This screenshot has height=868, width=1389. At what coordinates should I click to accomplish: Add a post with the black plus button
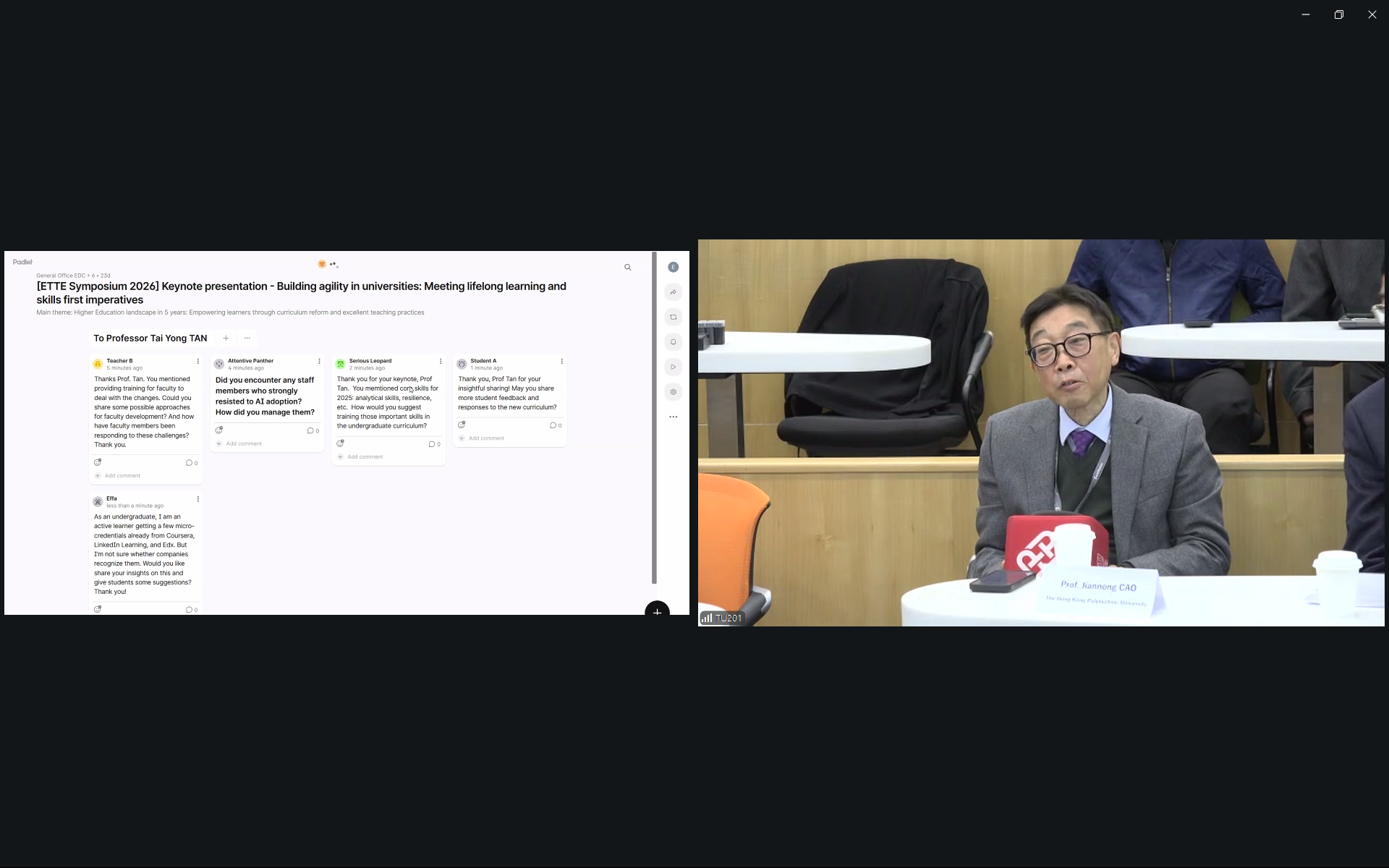pyautogui.click(x=657, y=611)
